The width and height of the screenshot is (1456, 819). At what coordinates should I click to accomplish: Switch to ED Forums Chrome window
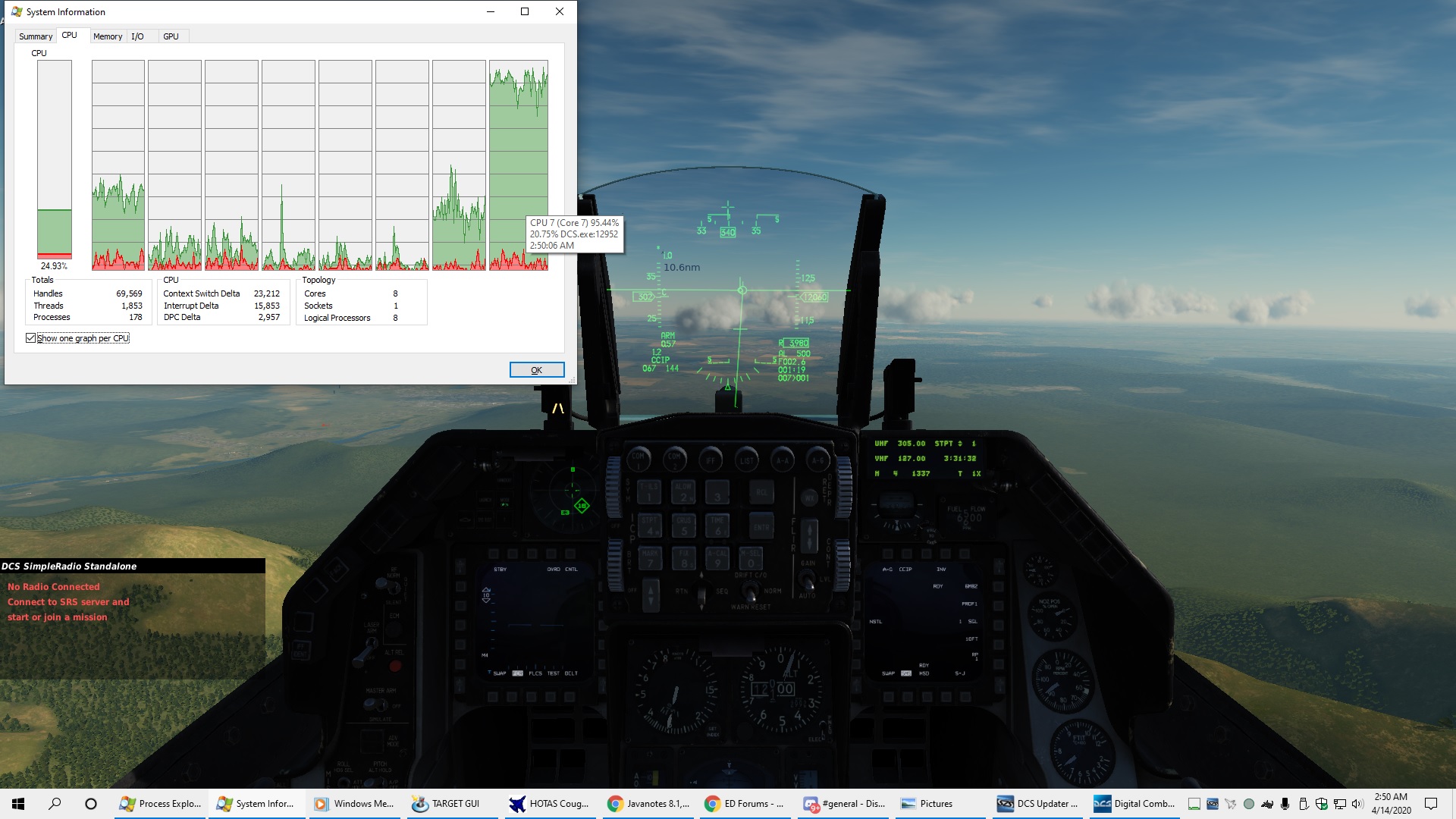point(746,804)
